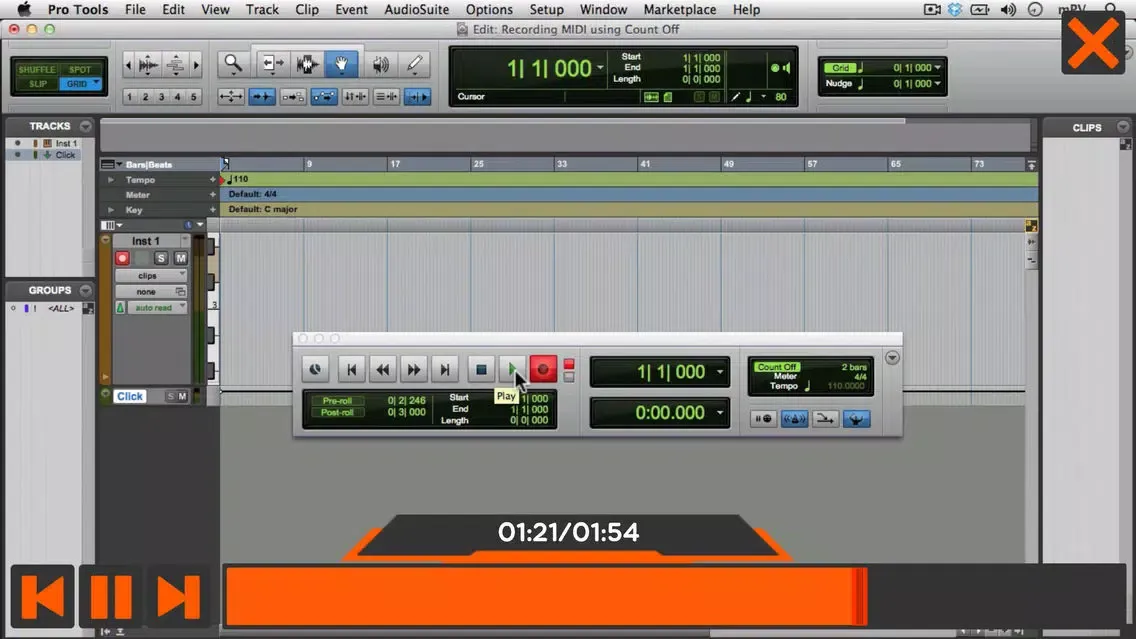Viewport: 1136px width, 639px height.
Task: Open the Clips list dropdown menu
Action: point(1123,127)
